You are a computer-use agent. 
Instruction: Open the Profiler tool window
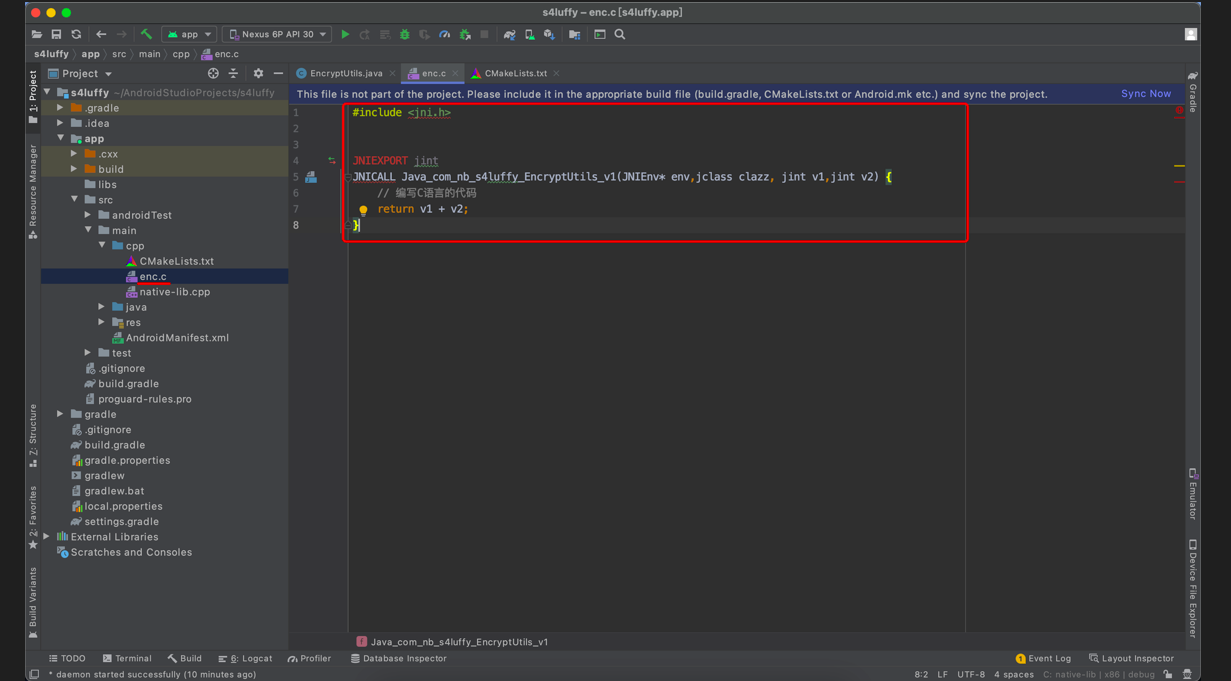pyautogui.click(x=309, y=658)
